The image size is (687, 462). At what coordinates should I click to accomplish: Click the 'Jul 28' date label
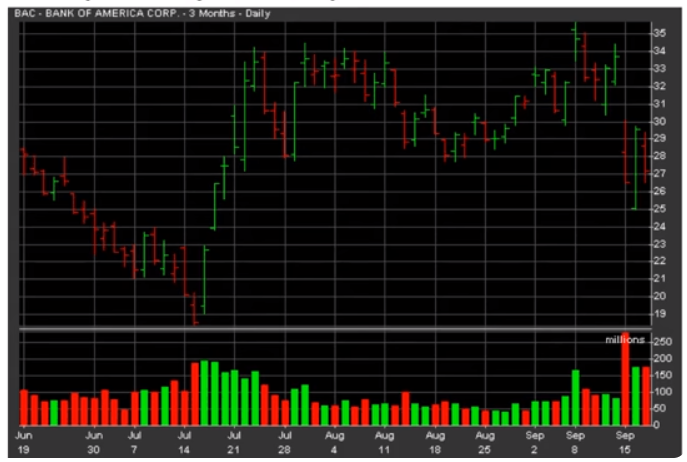coord(284,442)
